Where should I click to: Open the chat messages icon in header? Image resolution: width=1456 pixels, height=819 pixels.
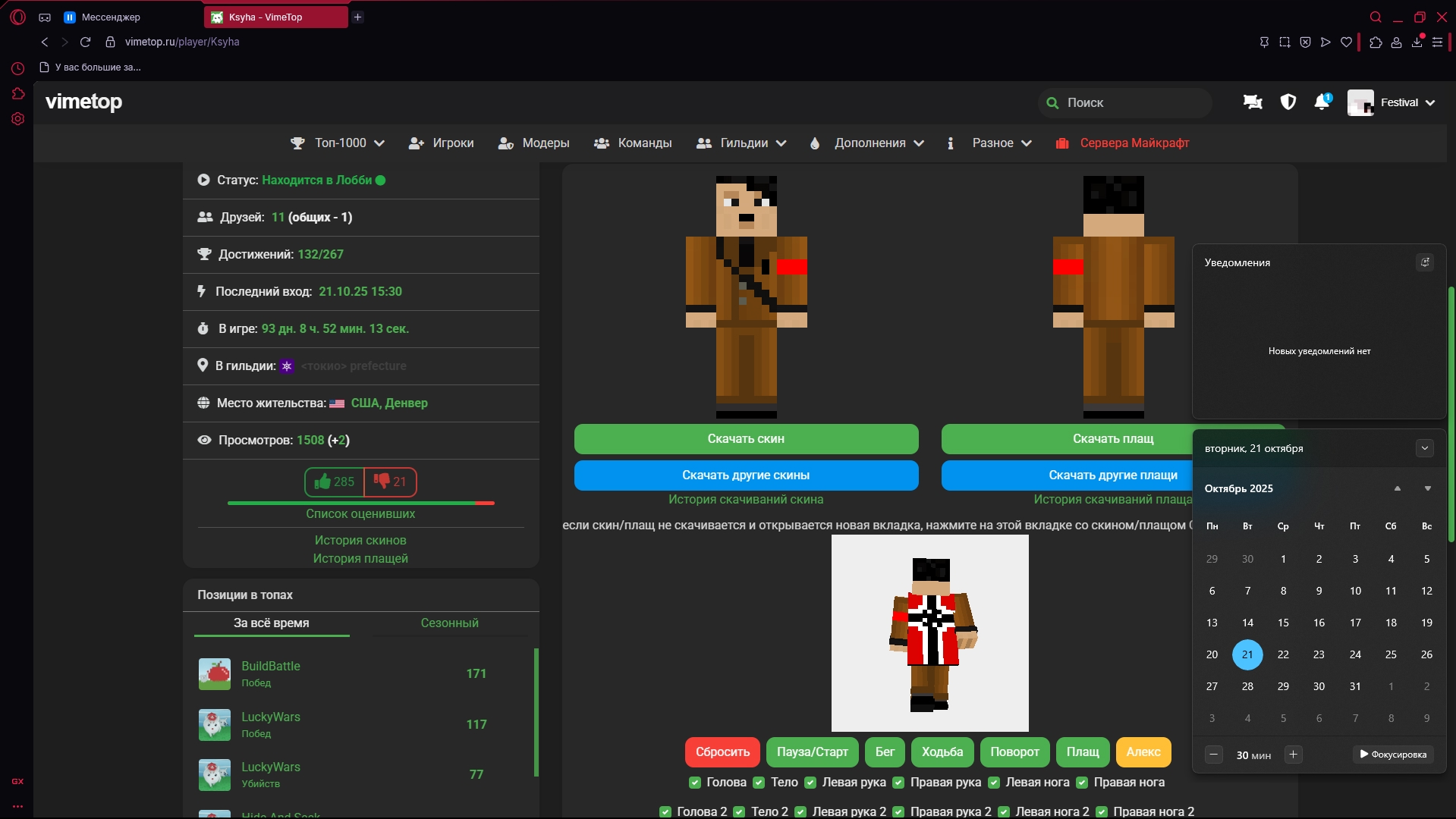click(x=1253, y=102)
